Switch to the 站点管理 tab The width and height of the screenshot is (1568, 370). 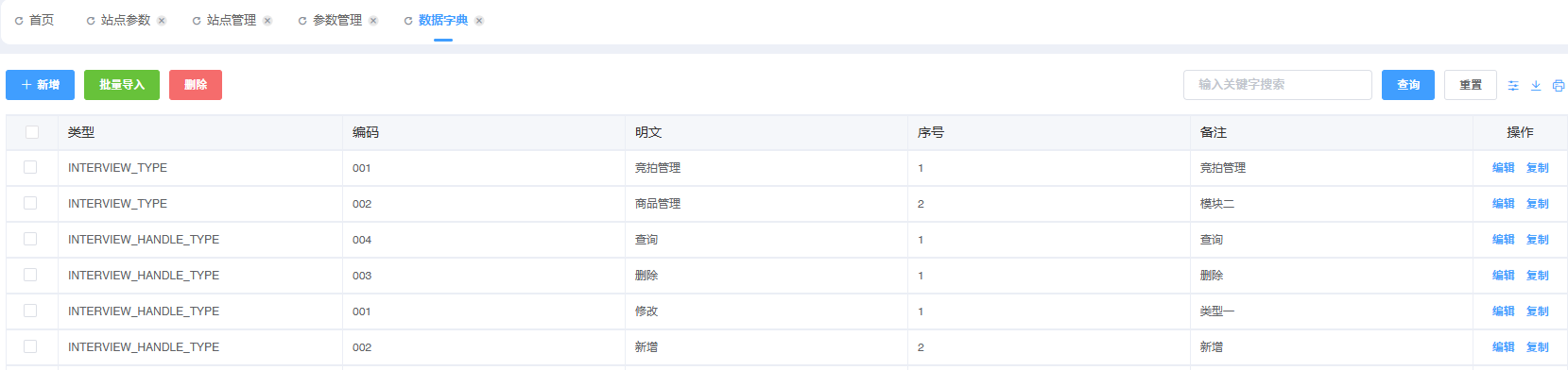(x=232, y=20)
